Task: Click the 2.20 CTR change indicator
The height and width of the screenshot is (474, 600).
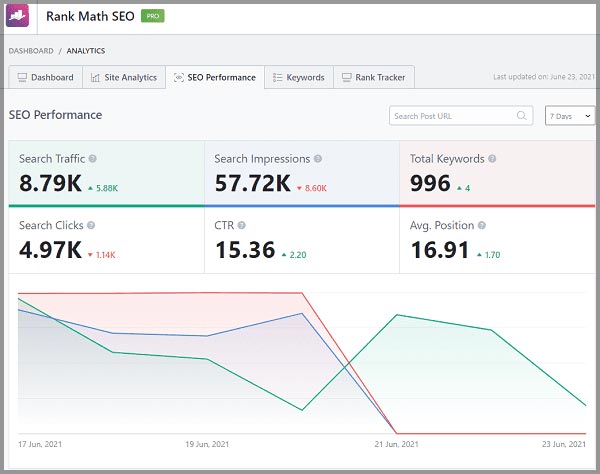Action: pyautogui.click(x=294, y=255)
